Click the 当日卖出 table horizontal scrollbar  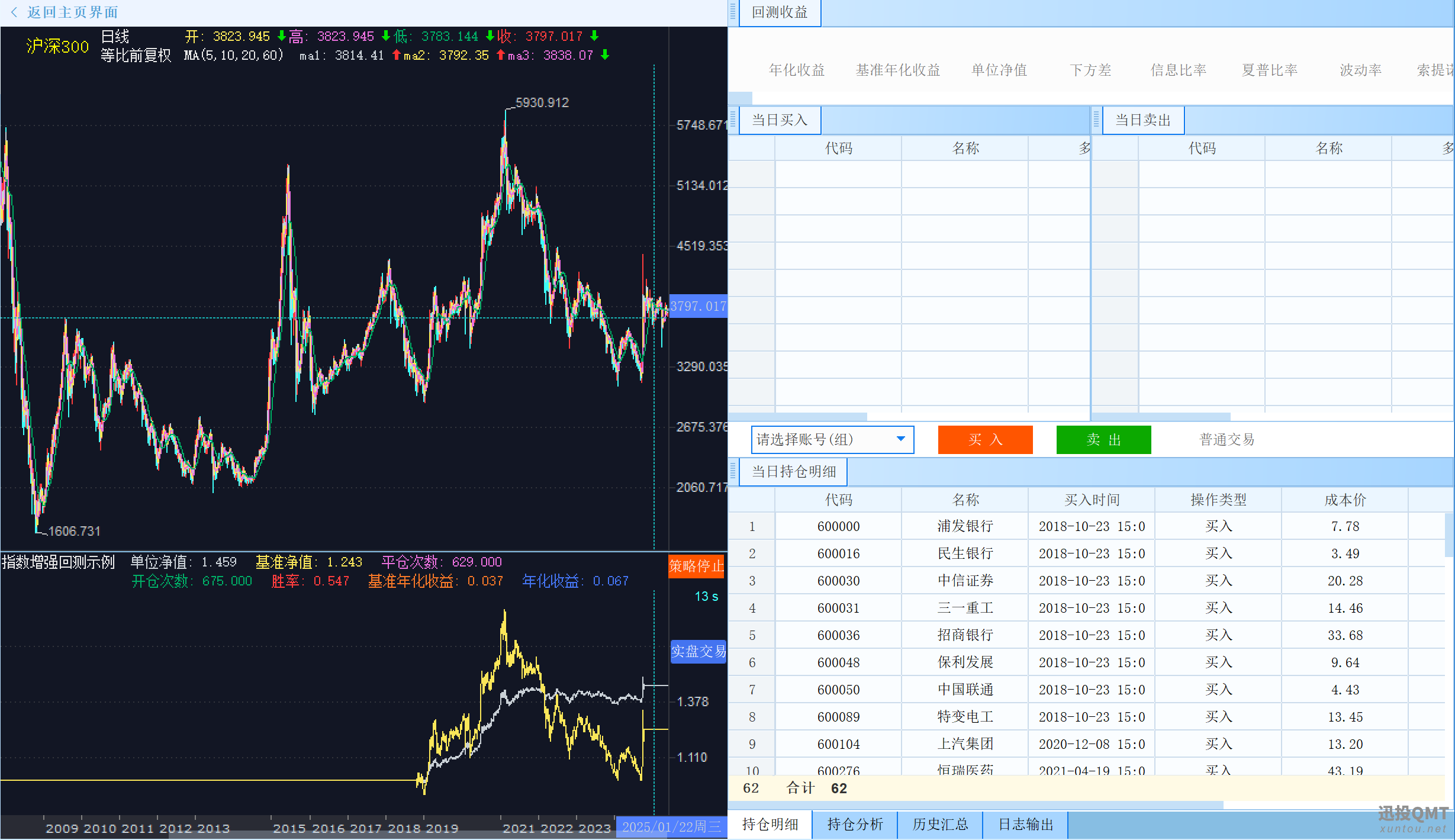(x=1161, y=417)
